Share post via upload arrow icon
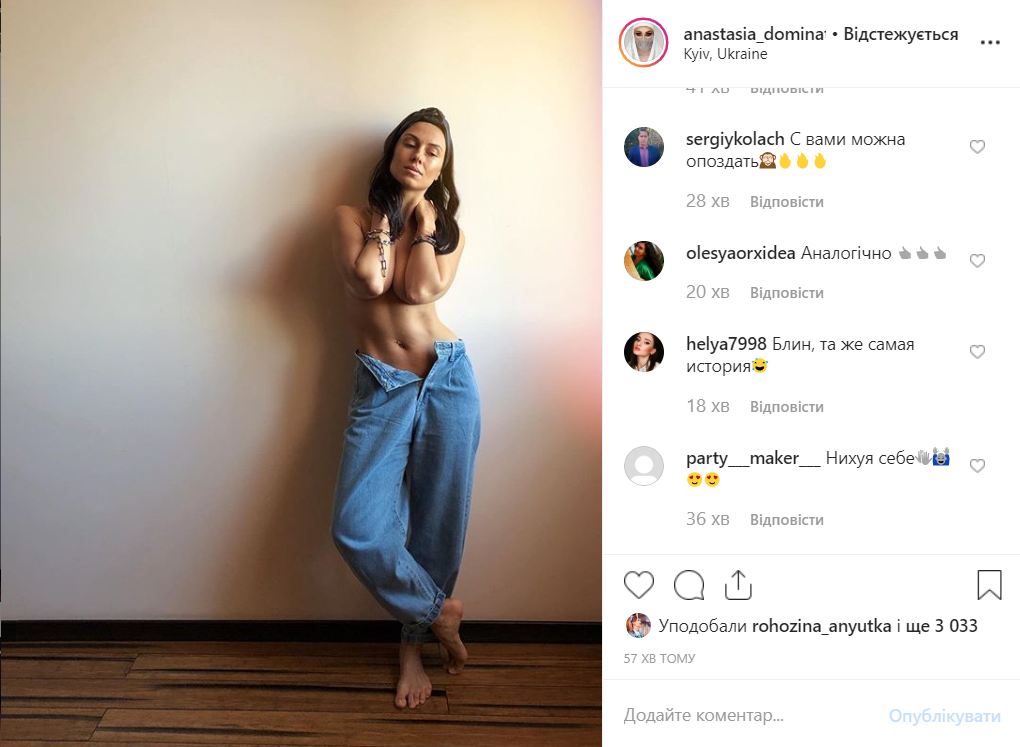Screen dimensions: 1020x747 [x=738, y=584]
